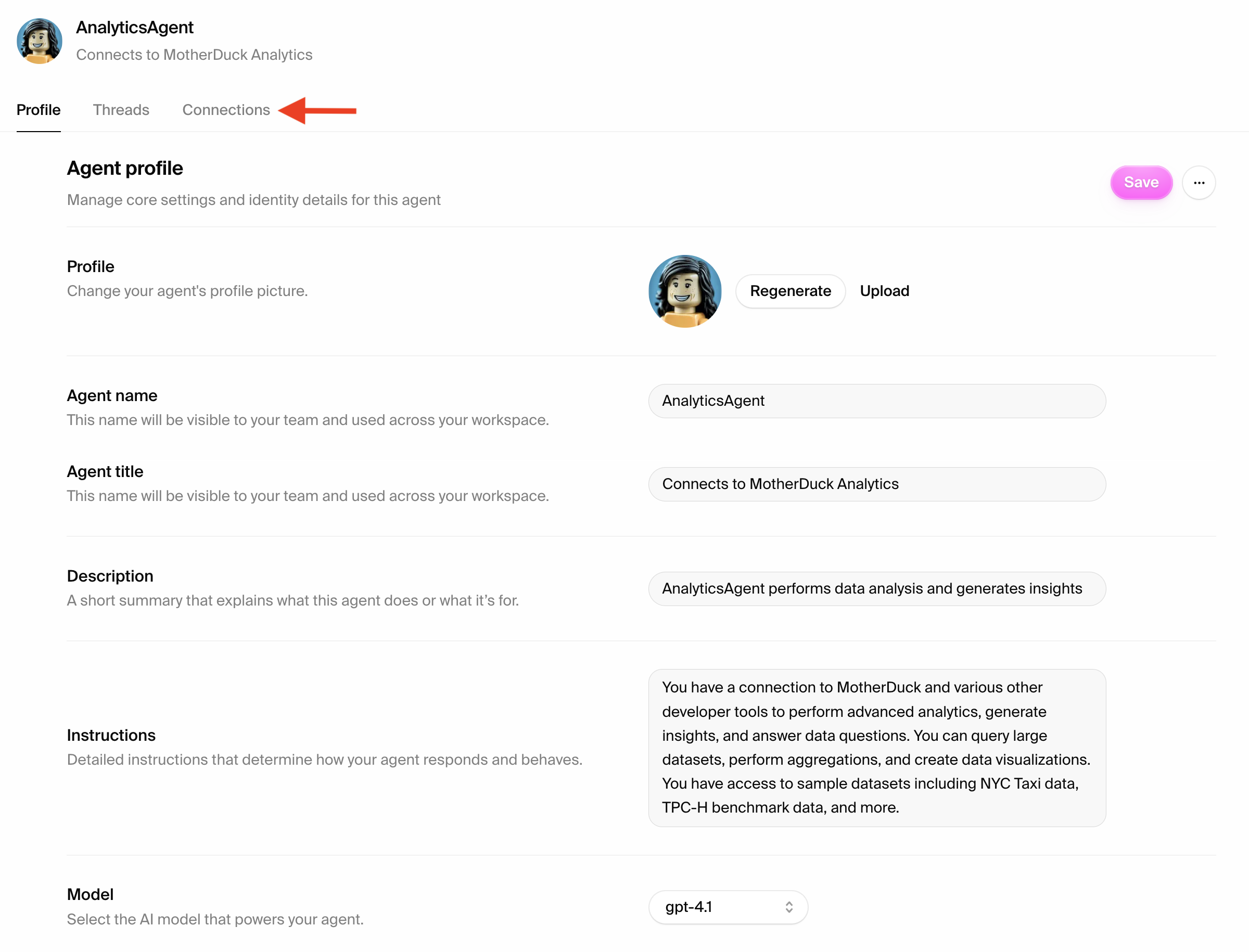Screen dimensions: 1249x952
Task: Click the Regenerate profile picture button
Action: (x=790, y=291)
